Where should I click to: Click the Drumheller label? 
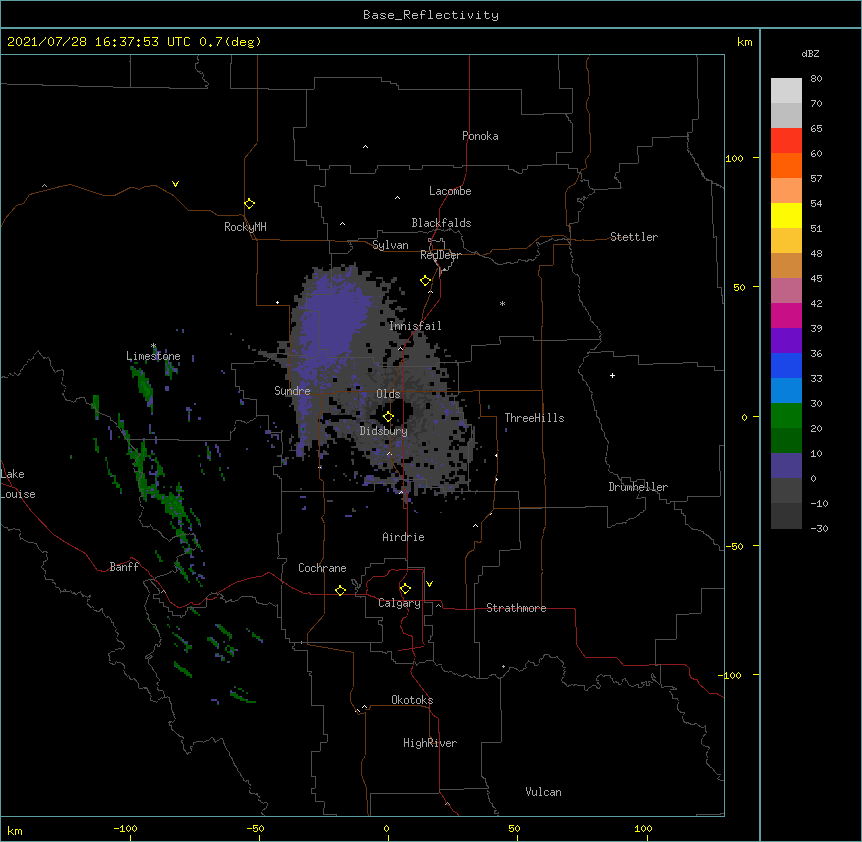[x=638, y=487]
